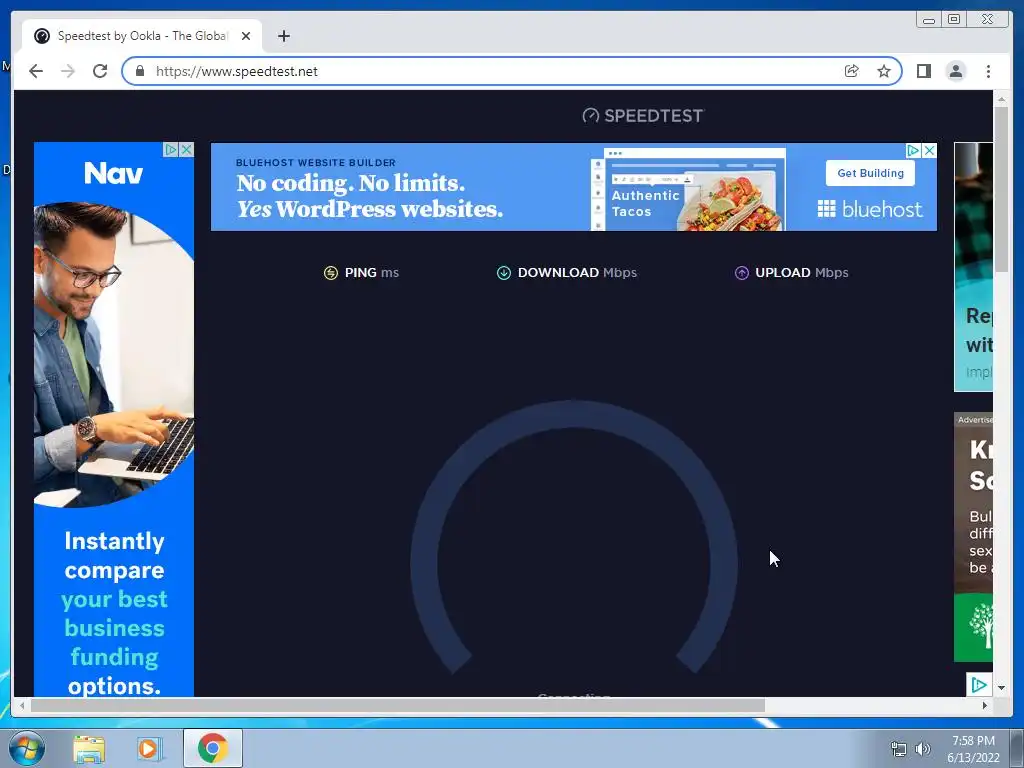This screenshot has height=768, width=1024.
Task: Click the DOWNLOAD arrow icon
Action: [504, 273]
